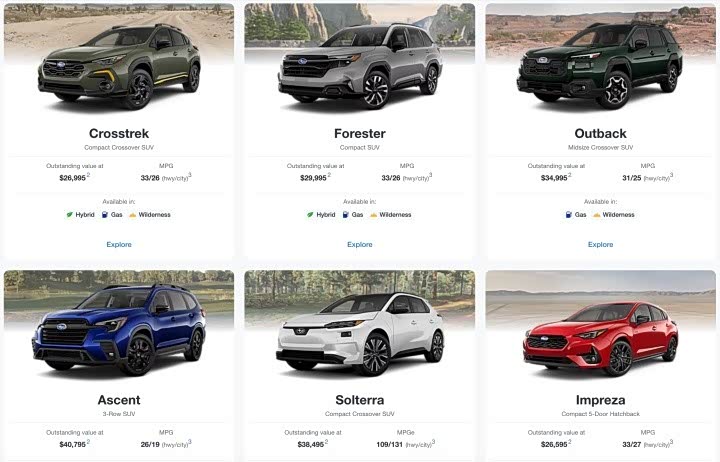The width and height of the screenshot is (720, 462).
Task: Select the blue Ascent car image
Action: pyautogui.click(x=119, y=329)
